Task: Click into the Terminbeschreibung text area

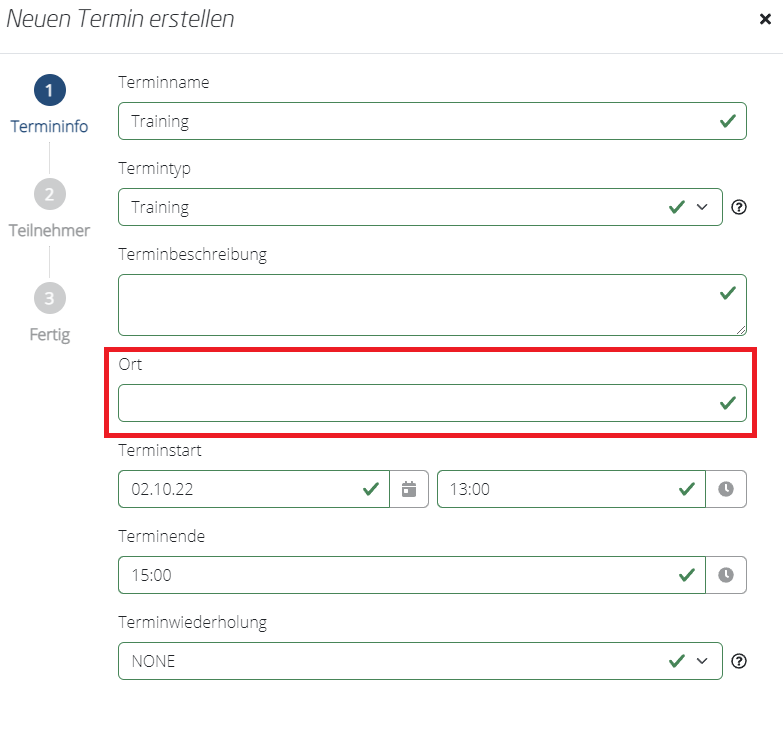Action: 432,305
